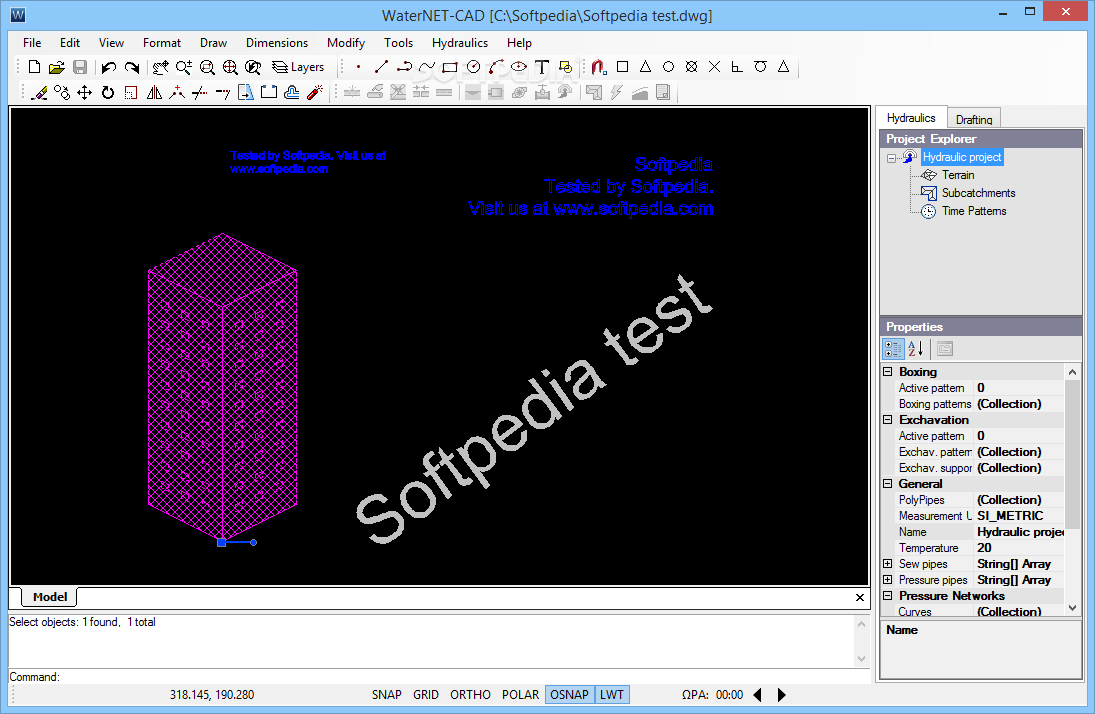
Task: Open the File menu
Action: [x=32, y=43]
